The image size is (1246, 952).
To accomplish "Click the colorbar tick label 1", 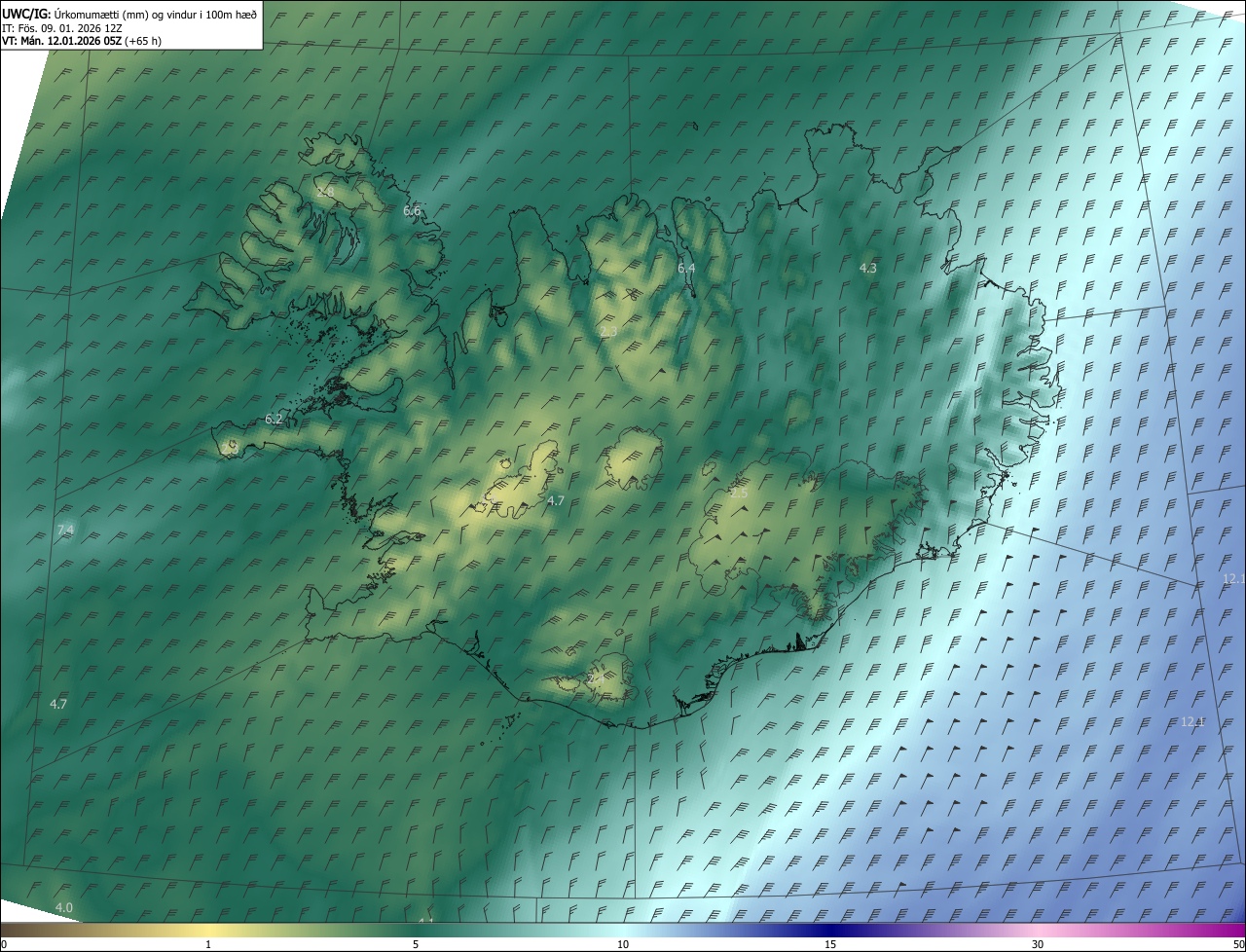I will (208, 944).
